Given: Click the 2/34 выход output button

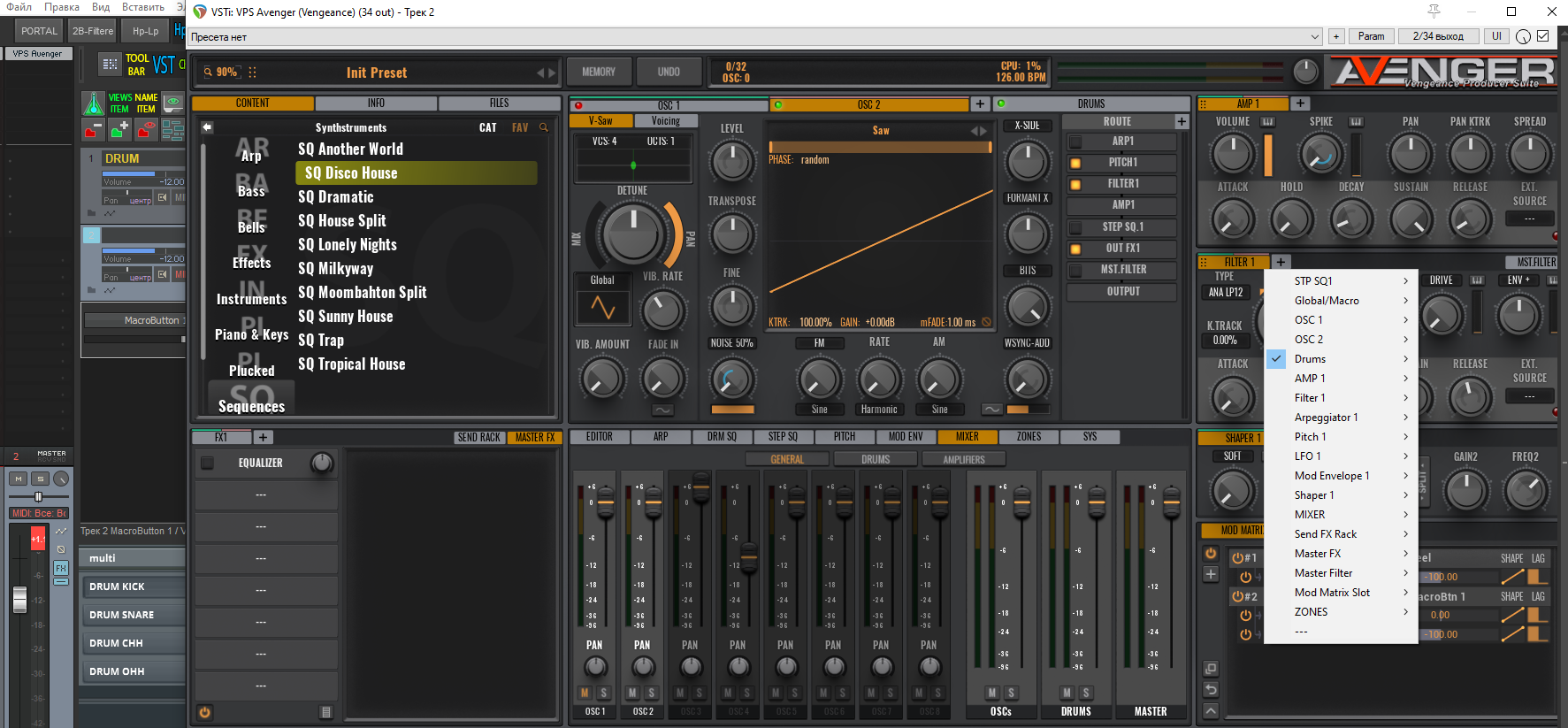Looking at the screenshot, I should pos(1438,36).
